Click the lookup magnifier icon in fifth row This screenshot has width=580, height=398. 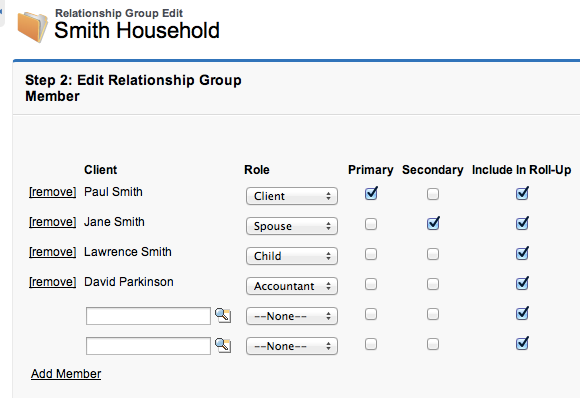[x=223, y=316]
